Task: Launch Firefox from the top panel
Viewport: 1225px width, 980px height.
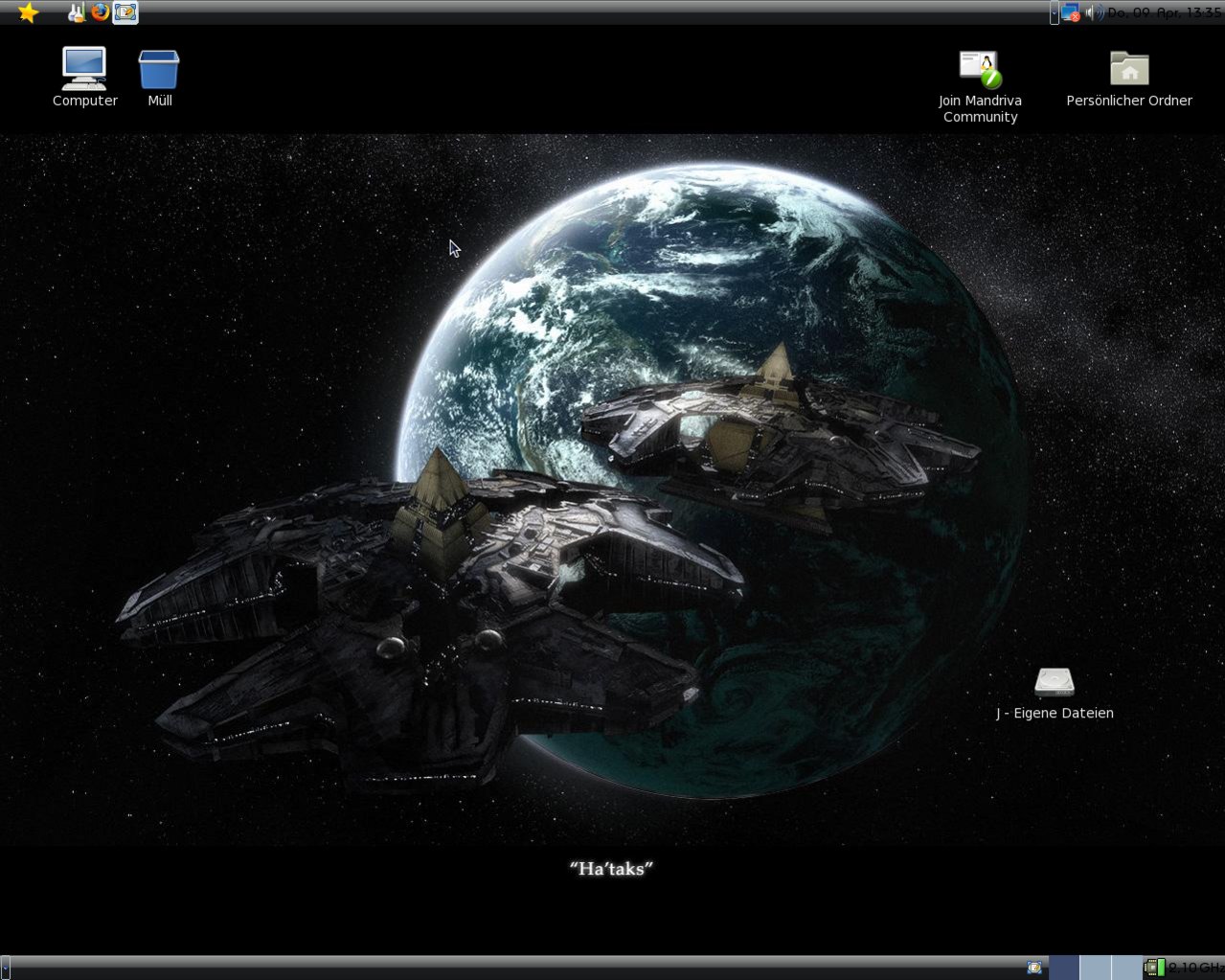Action: coord(101,12)
